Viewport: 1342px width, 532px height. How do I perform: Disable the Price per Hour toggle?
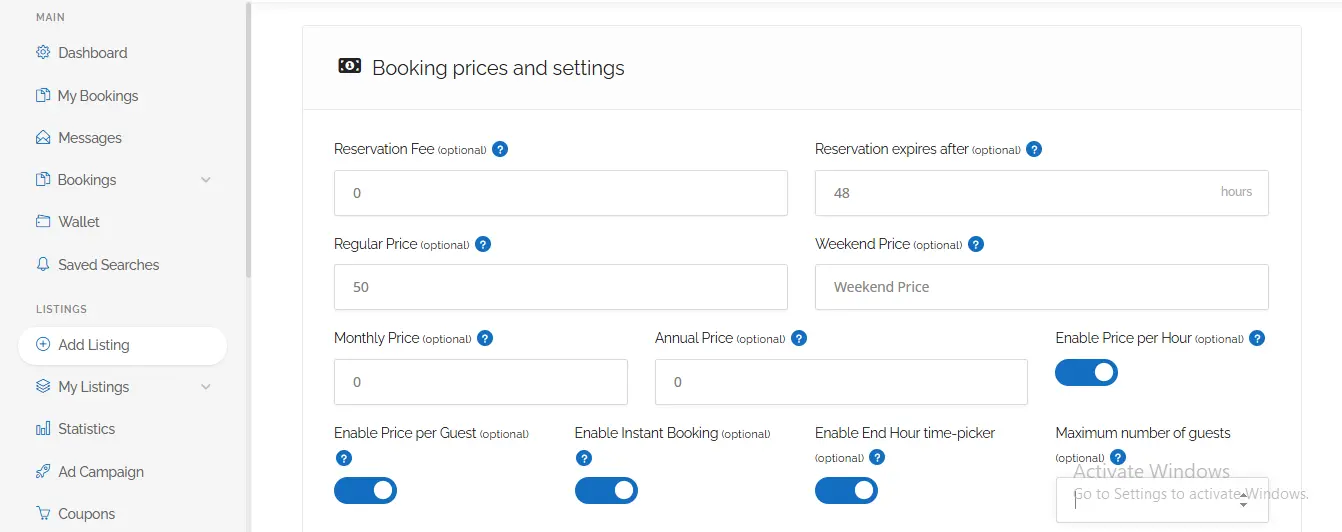point(1086,373)
